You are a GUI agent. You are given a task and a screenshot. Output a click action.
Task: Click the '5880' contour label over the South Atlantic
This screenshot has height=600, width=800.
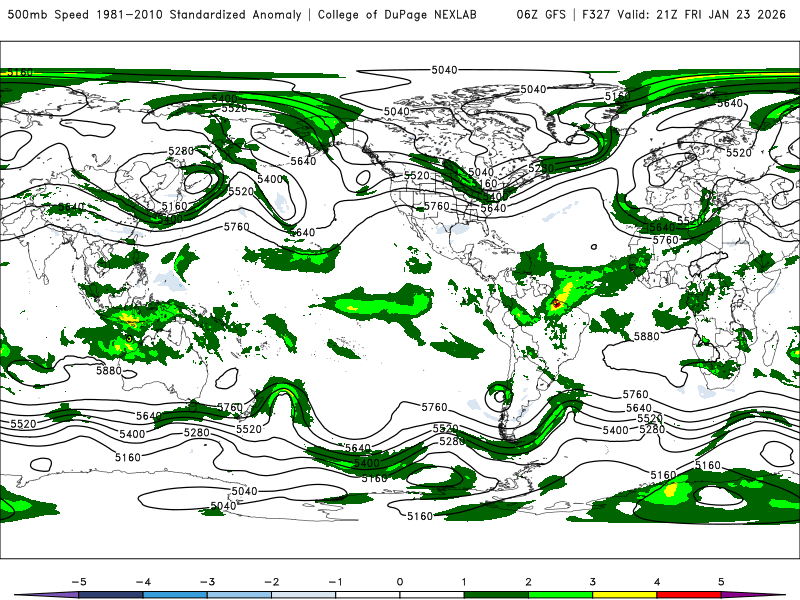click(646, 336)
